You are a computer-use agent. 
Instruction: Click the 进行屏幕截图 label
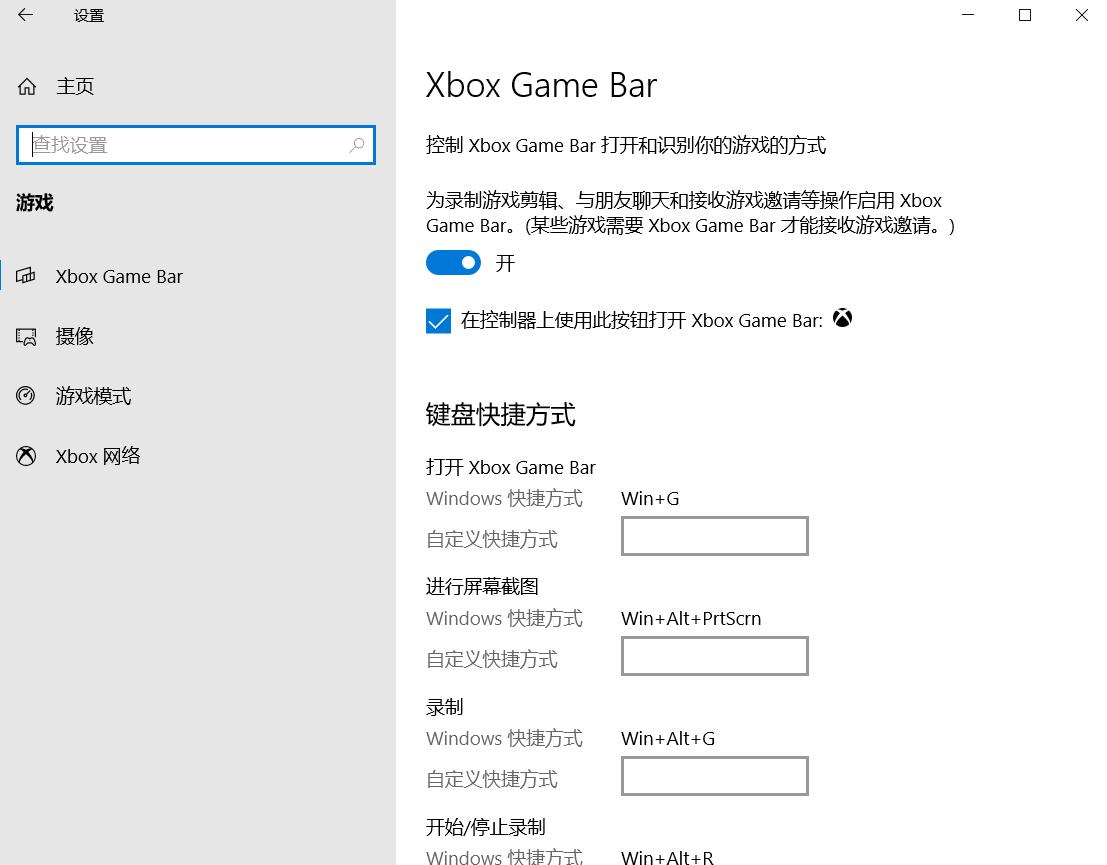[482, 586]
